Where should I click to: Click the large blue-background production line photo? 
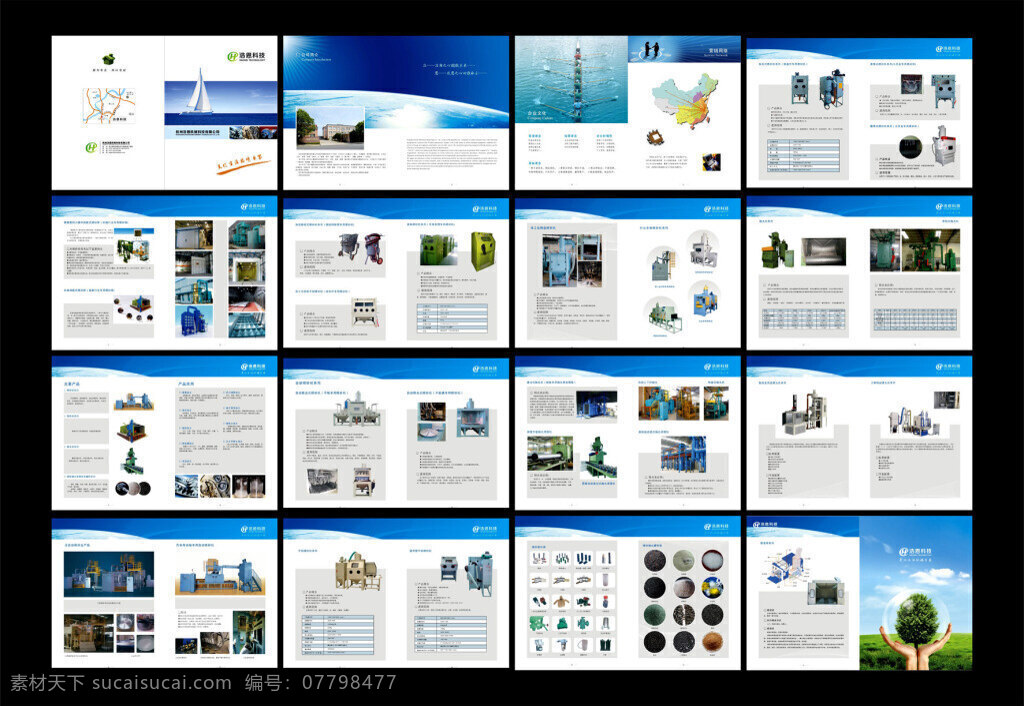point(109,574)
